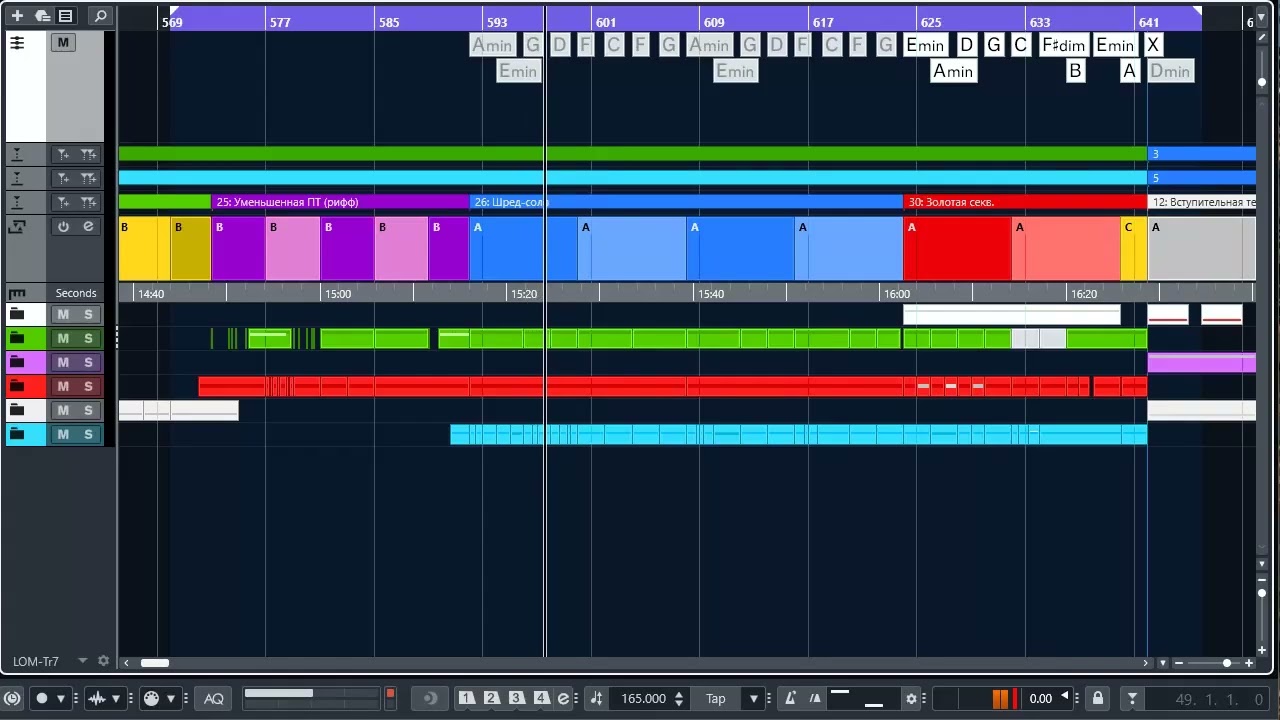Solo the red folder track

pos(88,386)
